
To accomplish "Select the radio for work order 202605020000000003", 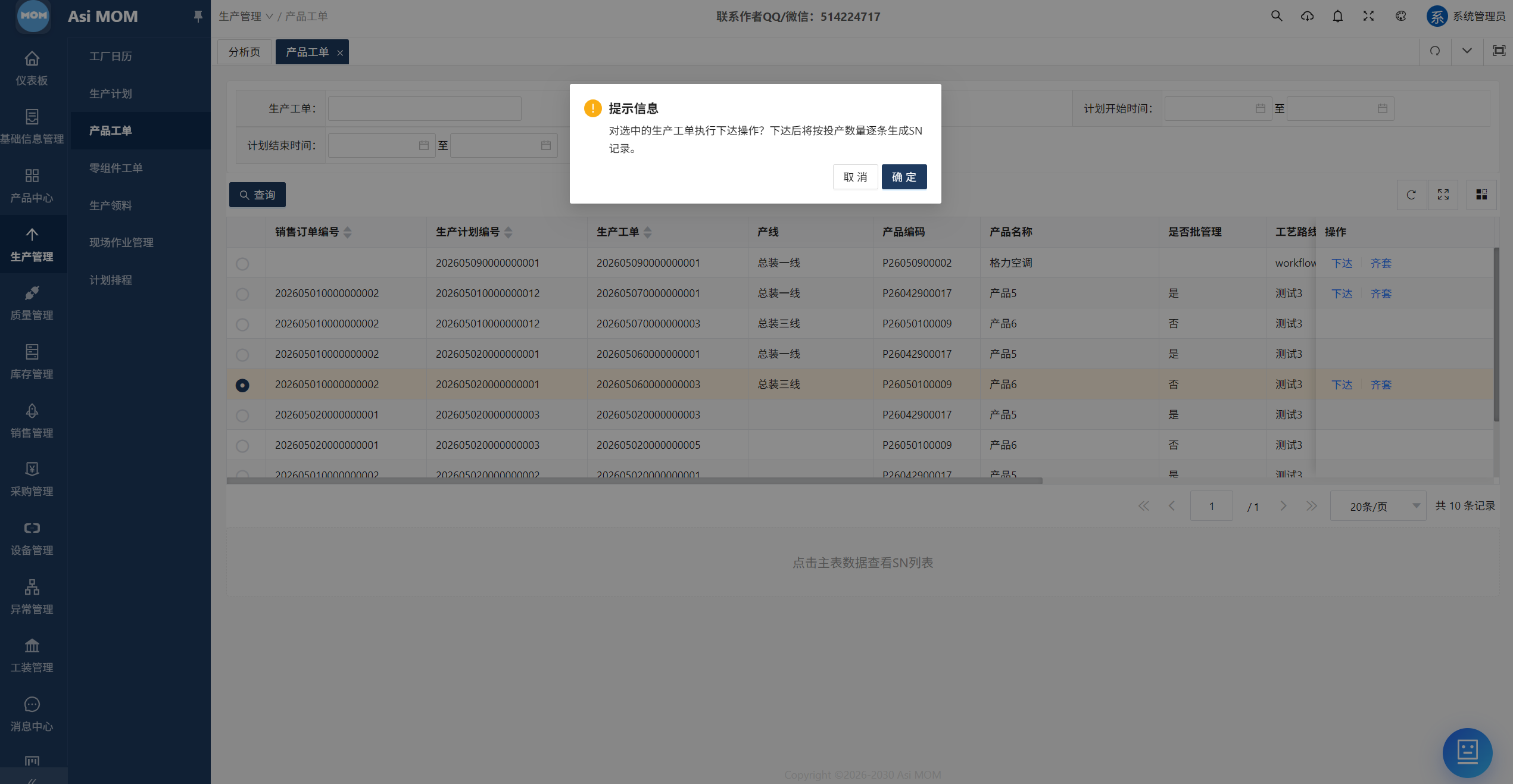I will (x=242, y=416).
